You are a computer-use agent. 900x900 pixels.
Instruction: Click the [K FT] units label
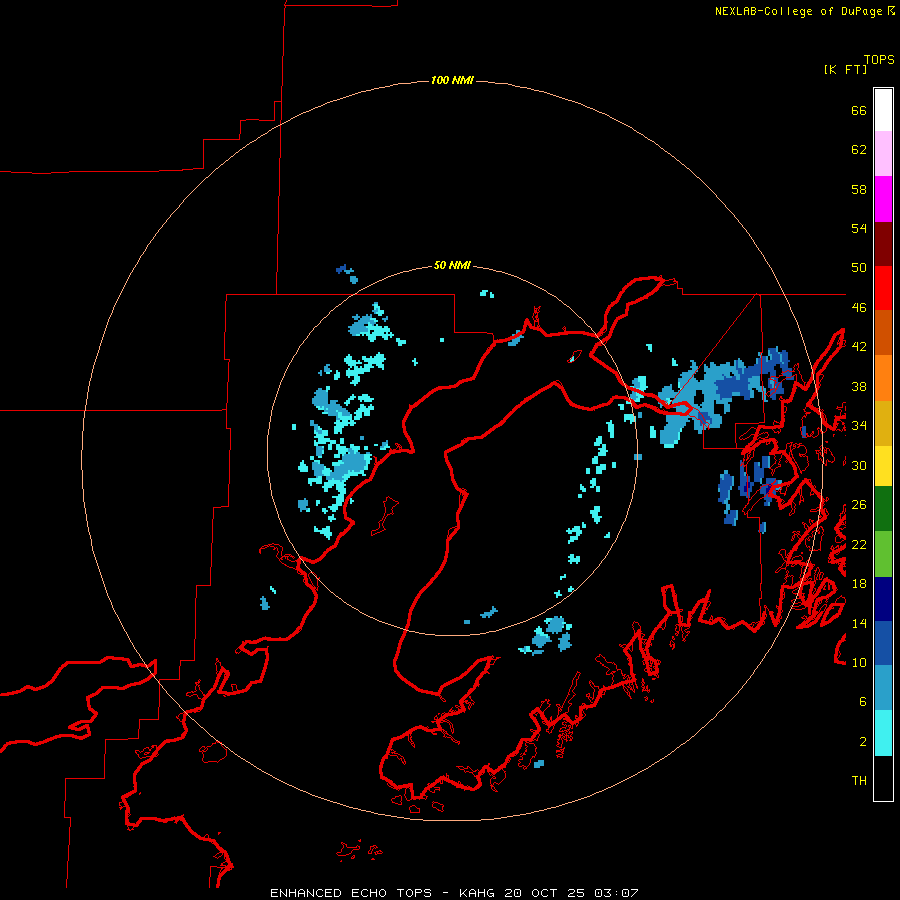(845, 69)
